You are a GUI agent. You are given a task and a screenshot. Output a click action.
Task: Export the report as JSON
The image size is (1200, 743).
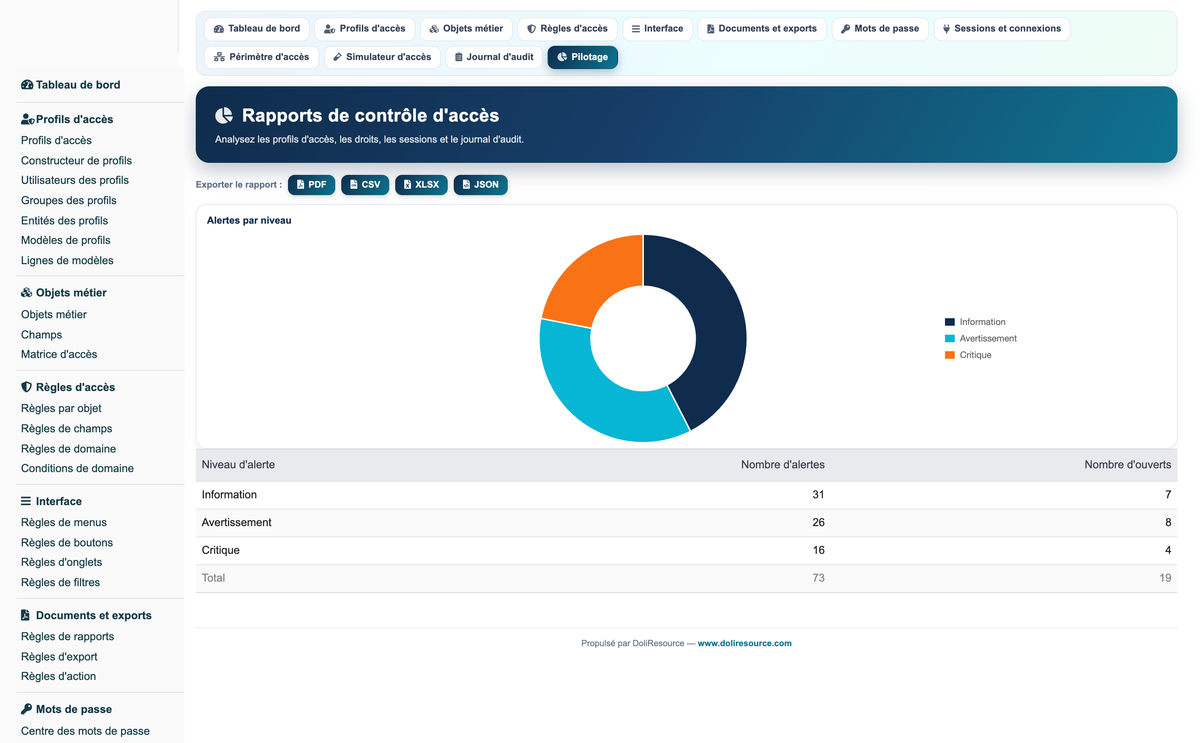[480, 185]
